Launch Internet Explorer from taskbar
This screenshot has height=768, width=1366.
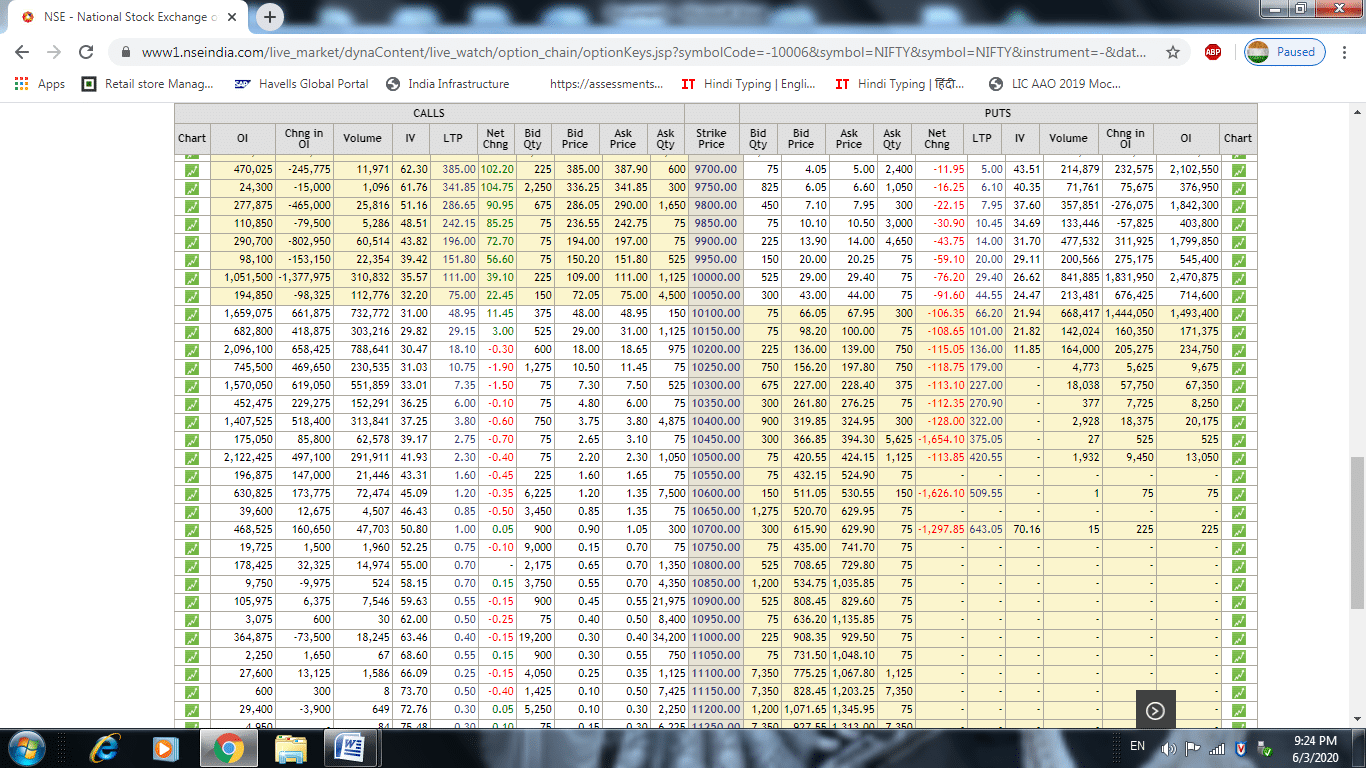pyautogui.click(x=105, y=748)
